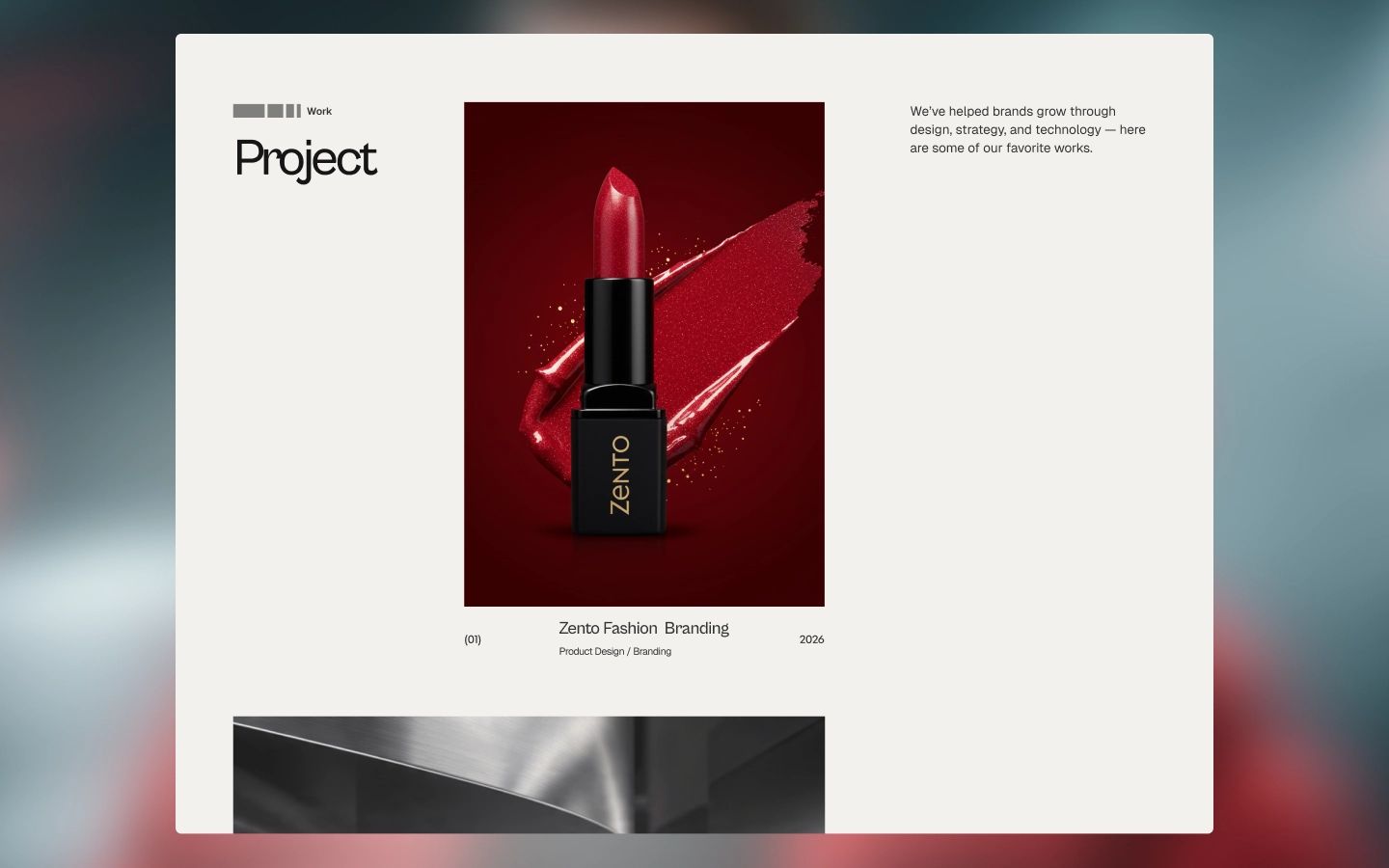Click the "Product Design" category tag
This screenshot has height=868, width=1389.
point(591,652)
